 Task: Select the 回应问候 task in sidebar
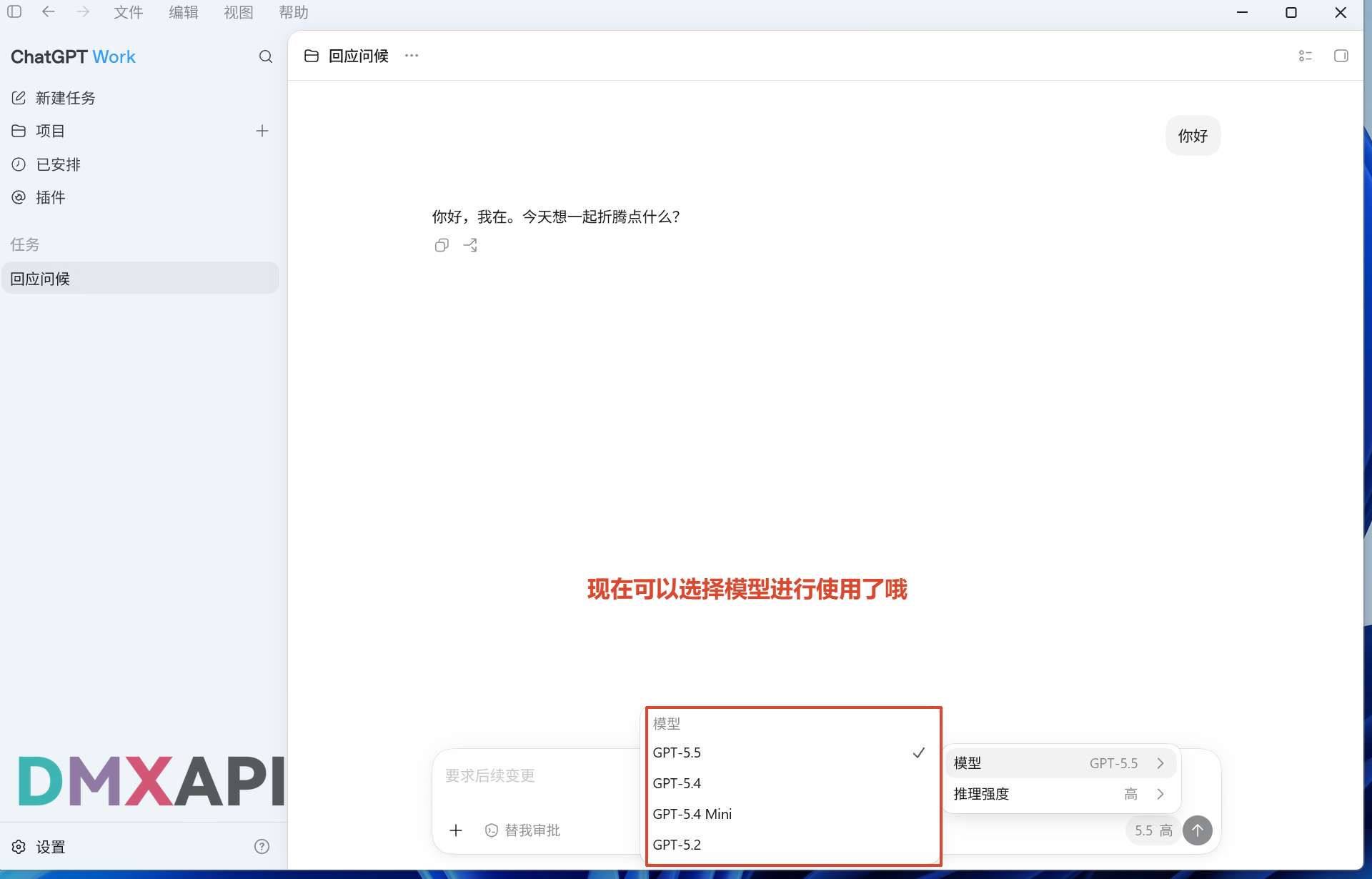(140, 278)
